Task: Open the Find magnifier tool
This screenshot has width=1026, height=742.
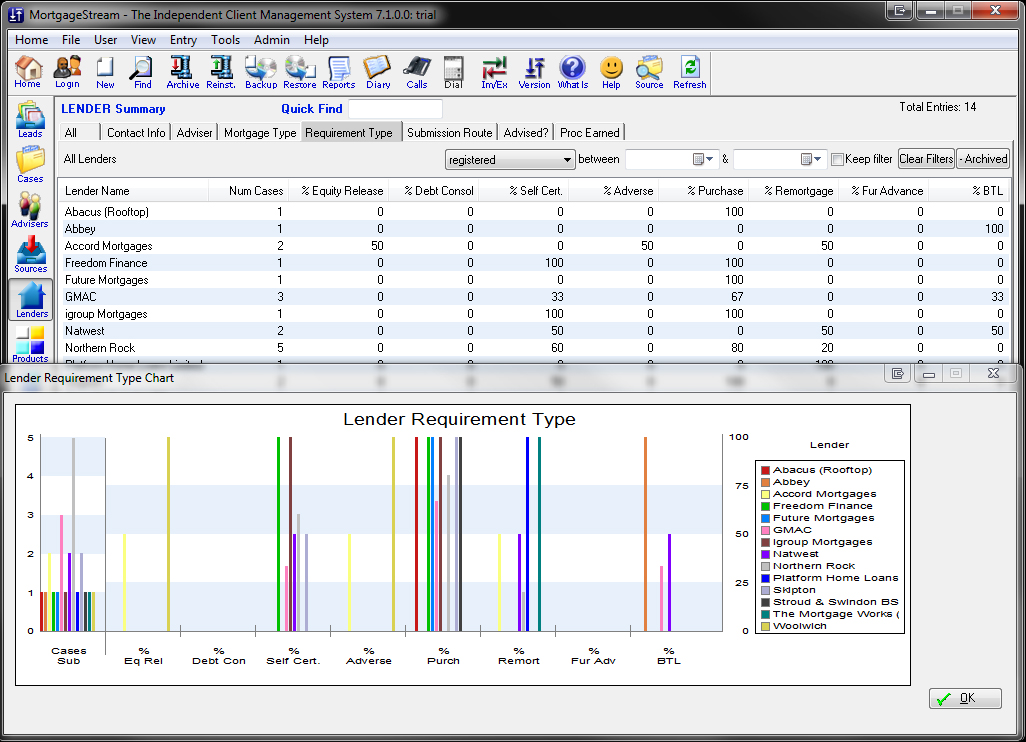Action: (x=142, y=72)
